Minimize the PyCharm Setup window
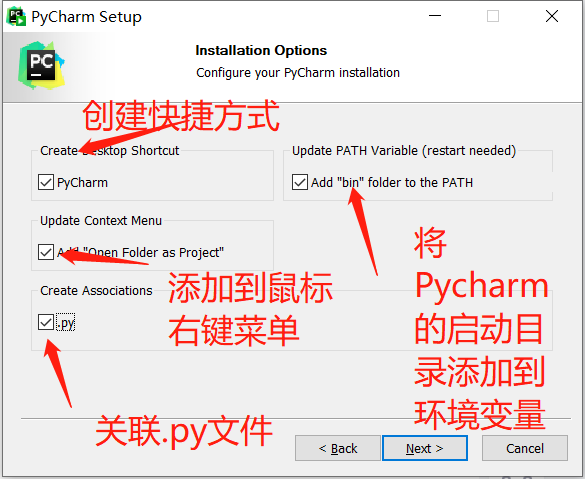This screenshot has height=479, width=585. tap(435, 16)
